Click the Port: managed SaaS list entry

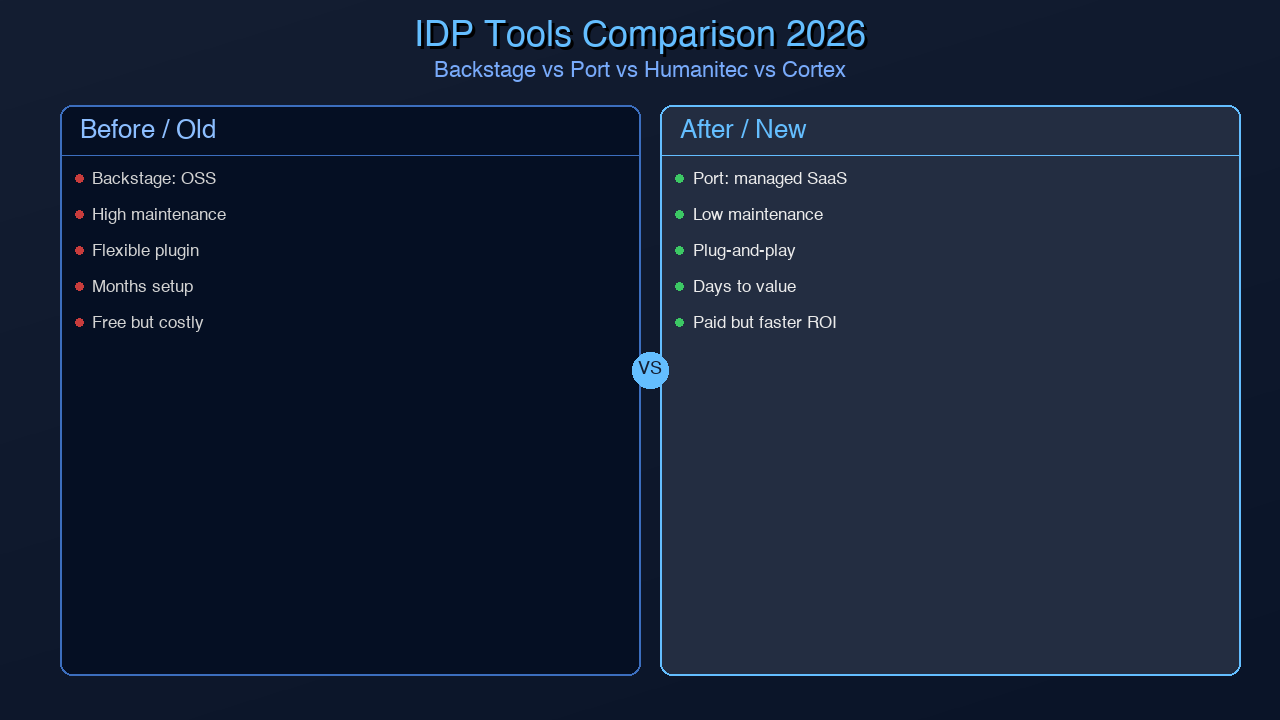770,178
